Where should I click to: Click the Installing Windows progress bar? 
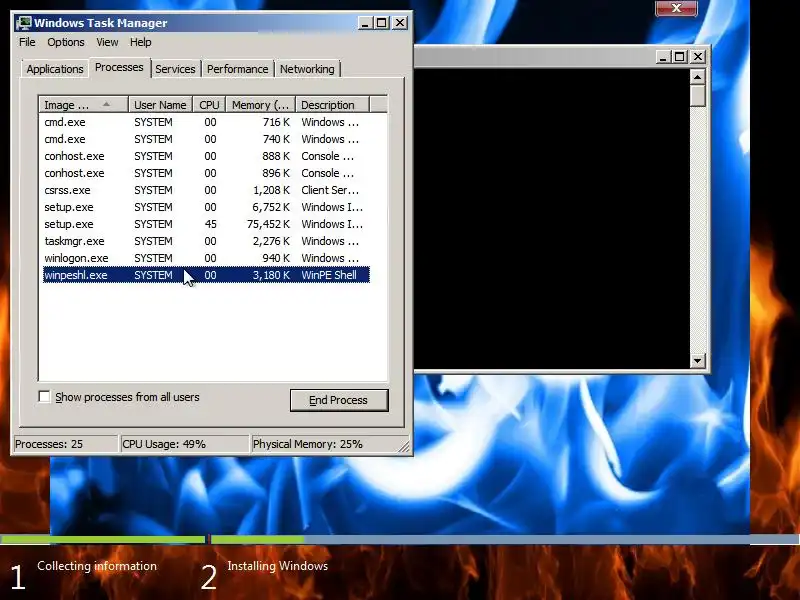pos(505,539)
